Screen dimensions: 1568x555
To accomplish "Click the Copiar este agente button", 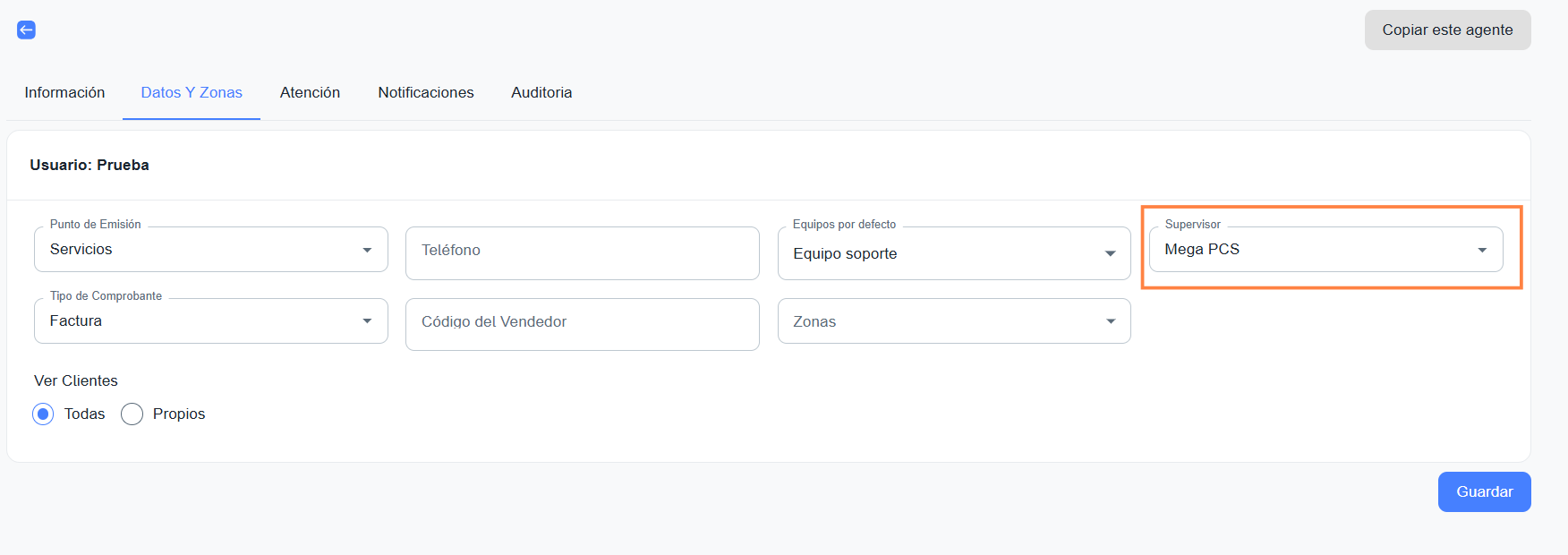I will [1446, 30].
